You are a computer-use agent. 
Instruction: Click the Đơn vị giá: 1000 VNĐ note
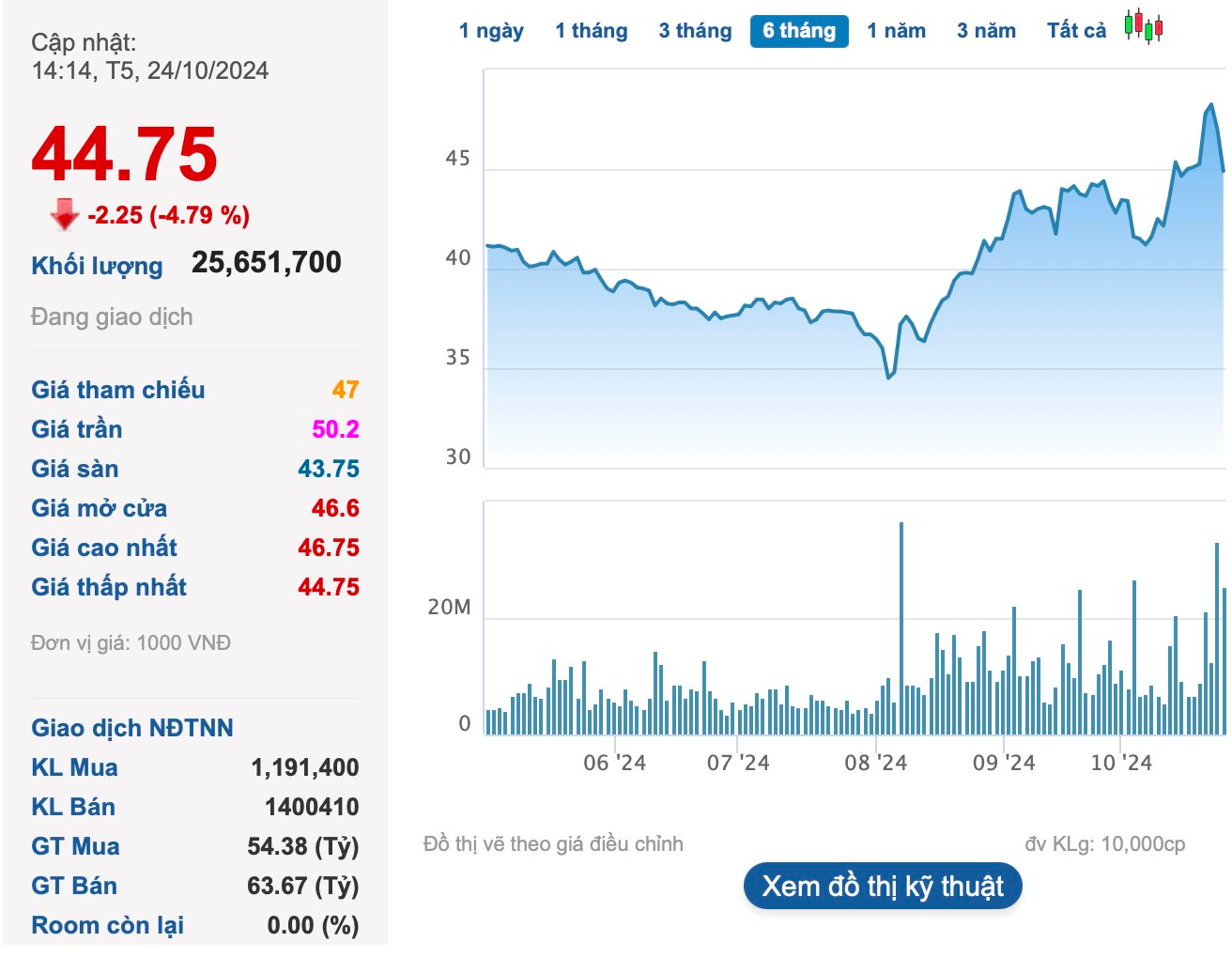coord(131,643)
